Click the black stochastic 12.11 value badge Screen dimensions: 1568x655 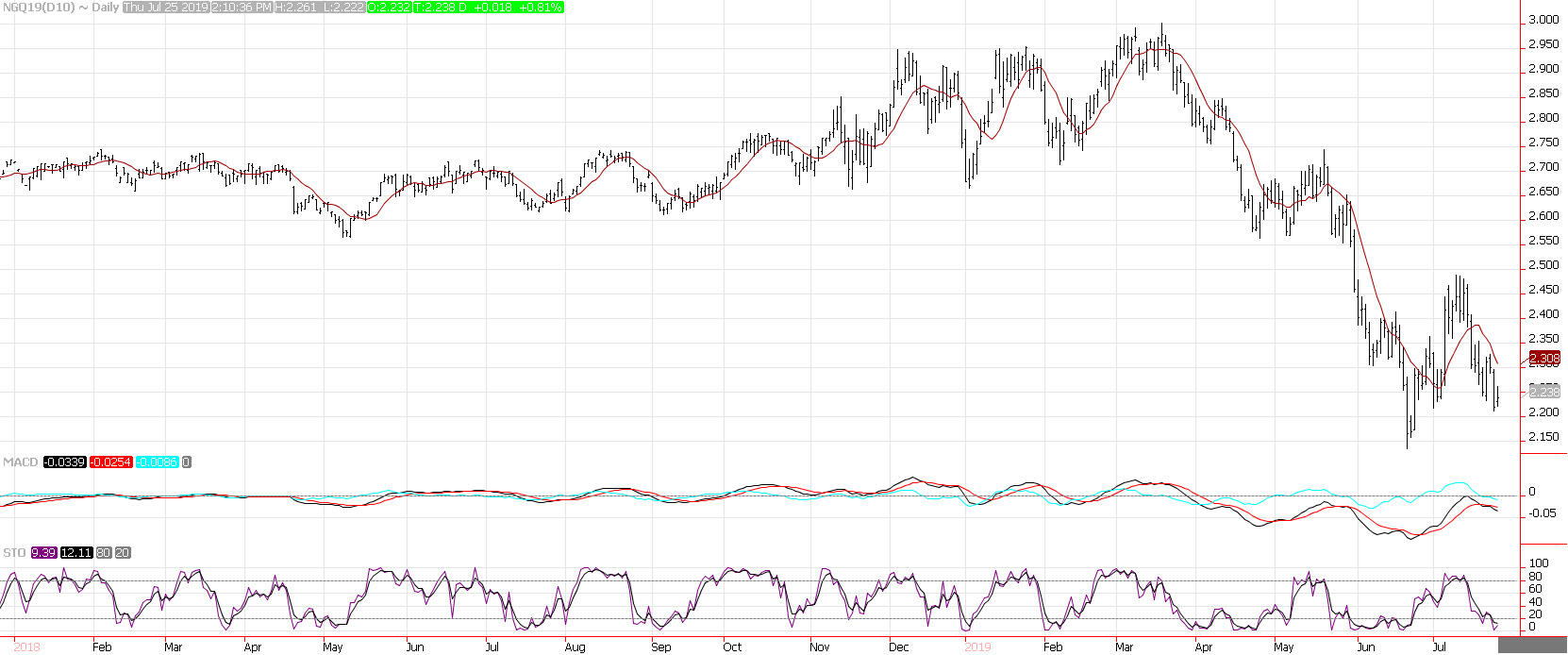[75, 553]
